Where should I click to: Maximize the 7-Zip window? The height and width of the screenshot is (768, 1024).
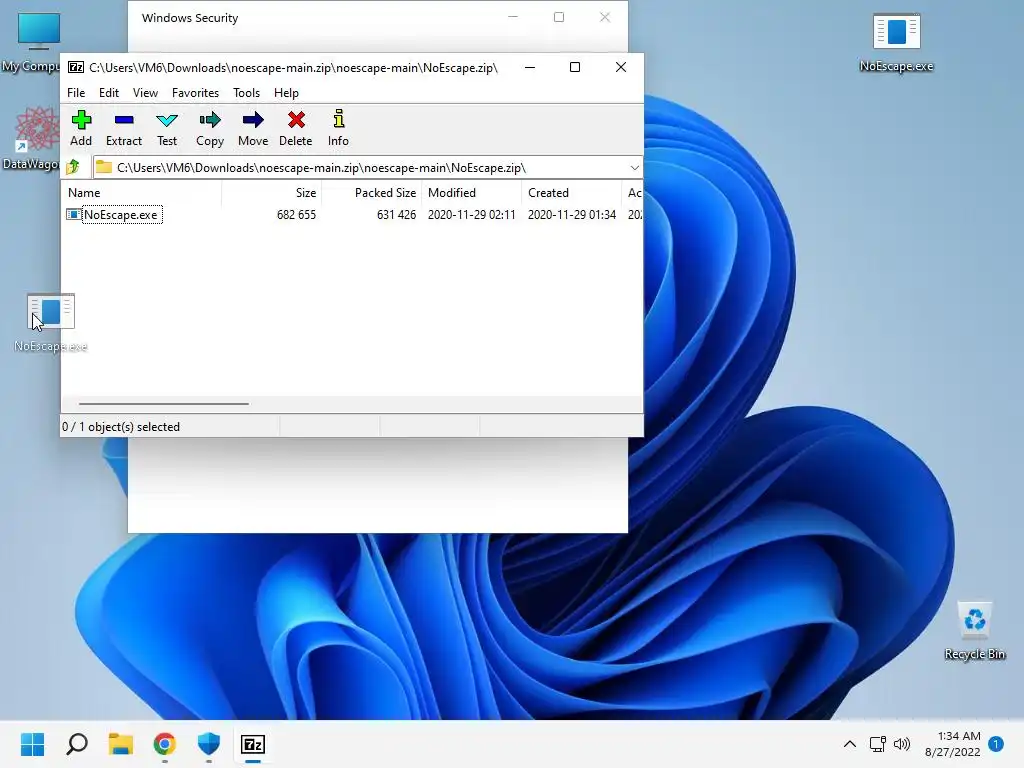tap(575, 67)
